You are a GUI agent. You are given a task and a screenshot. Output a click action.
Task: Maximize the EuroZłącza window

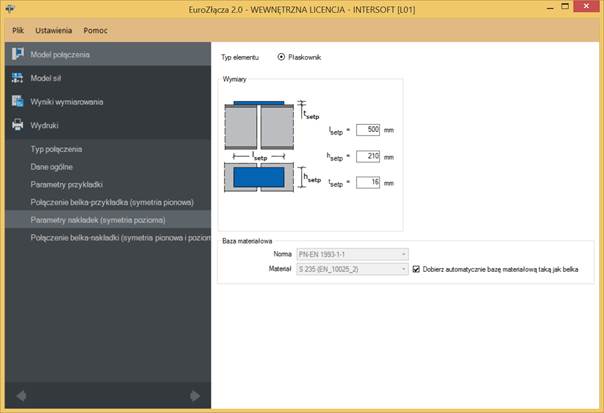tap(565, 6)
